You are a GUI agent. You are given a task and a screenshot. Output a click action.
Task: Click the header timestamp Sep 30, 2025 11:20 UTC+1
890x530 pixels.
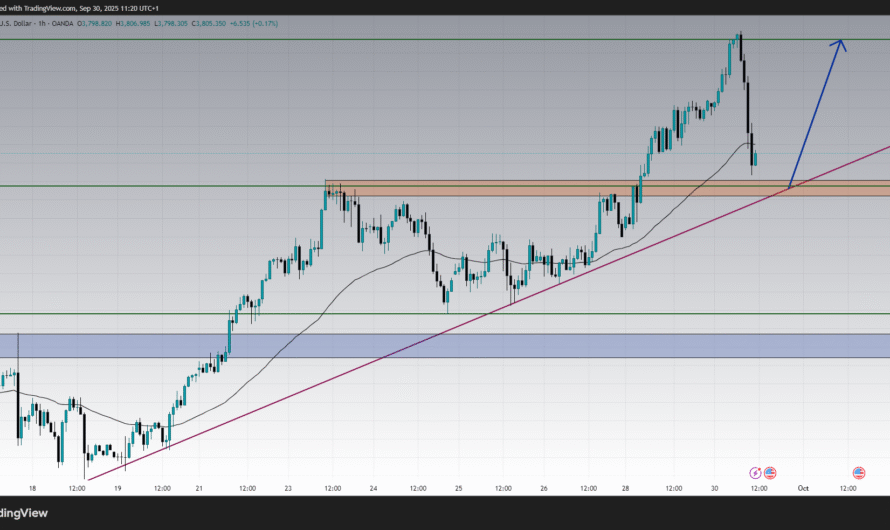(x=119, y=9)
